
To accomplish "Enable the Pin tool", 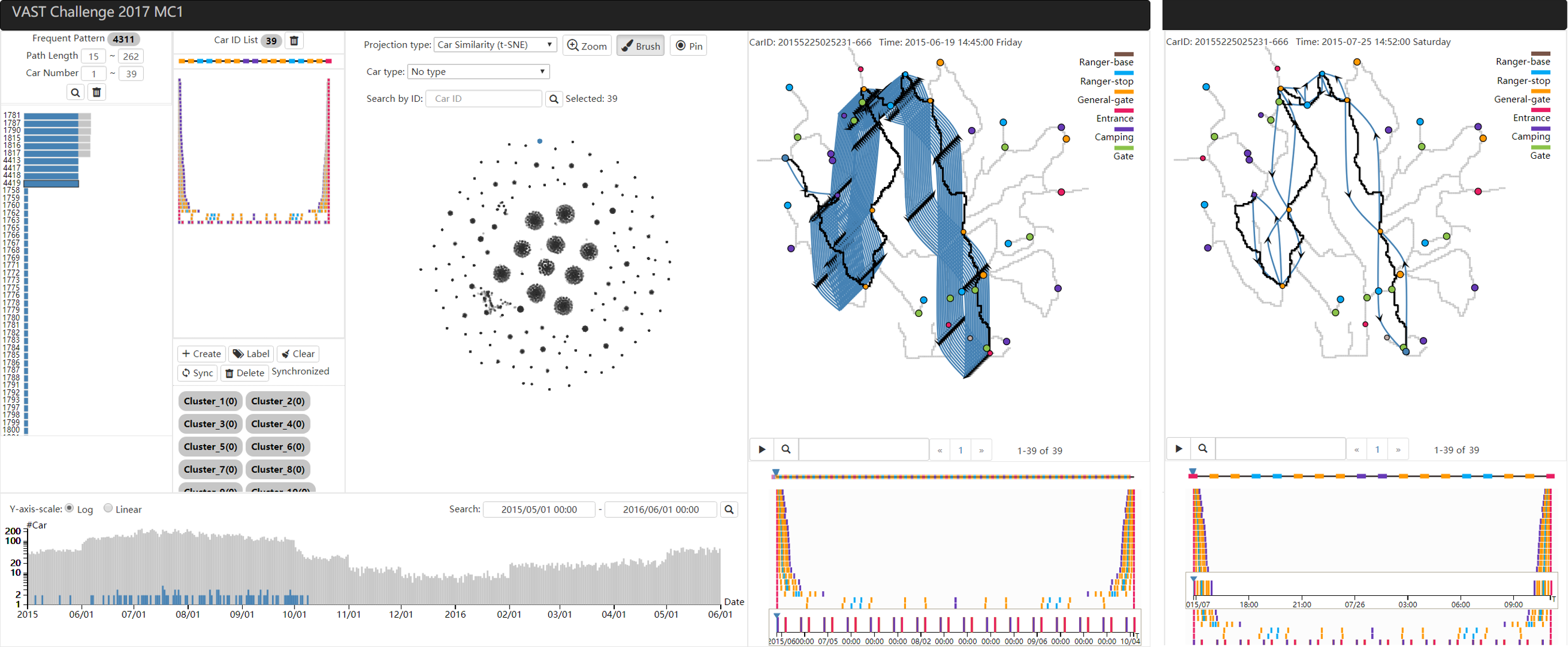I will (689, 45).
